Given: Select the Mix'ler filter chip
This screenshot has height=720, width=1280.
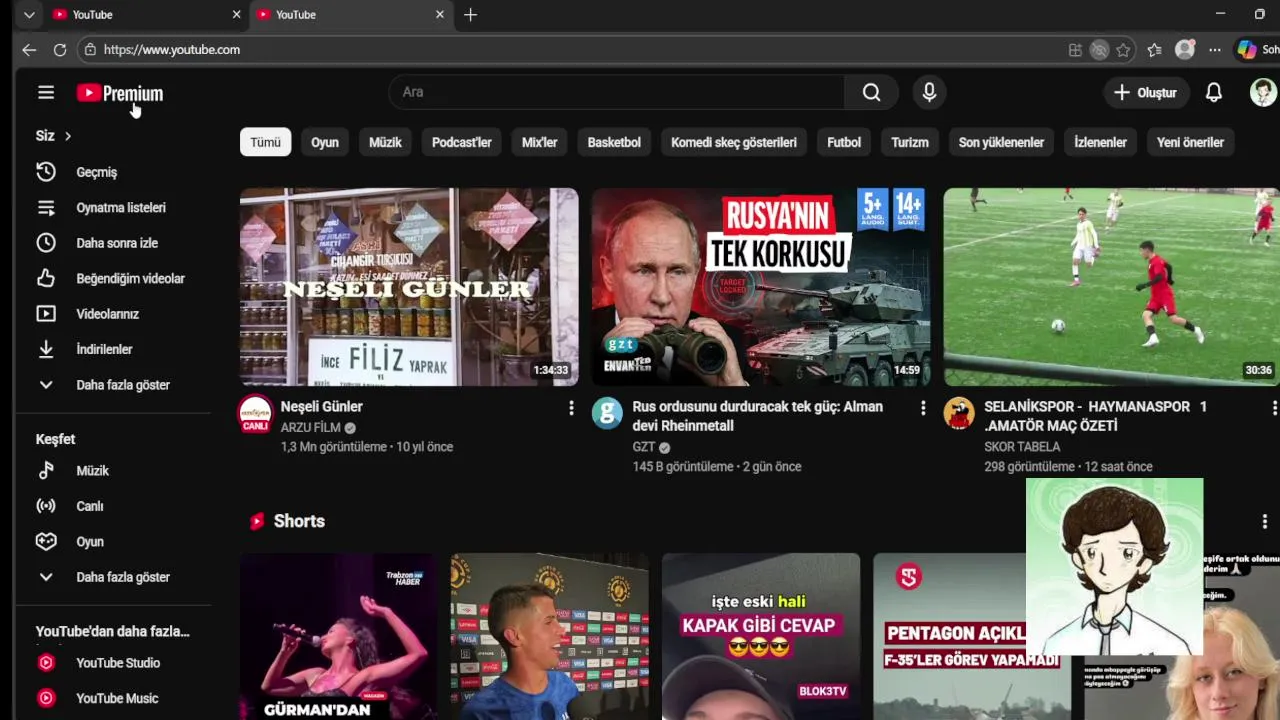Looking at the screenshot, I should tap(539, 142).
